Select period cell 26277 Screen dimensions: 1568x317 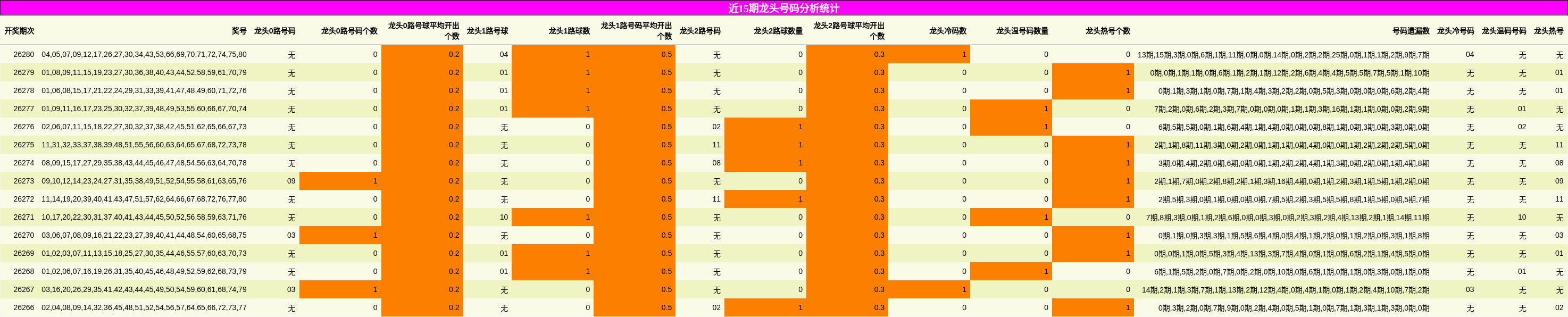coord(24,109)
